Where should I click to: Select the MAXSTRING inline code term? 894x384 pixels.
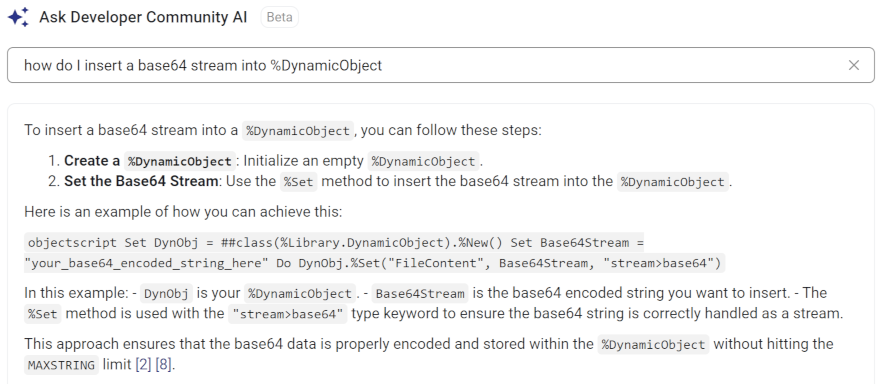pos(61,365)
